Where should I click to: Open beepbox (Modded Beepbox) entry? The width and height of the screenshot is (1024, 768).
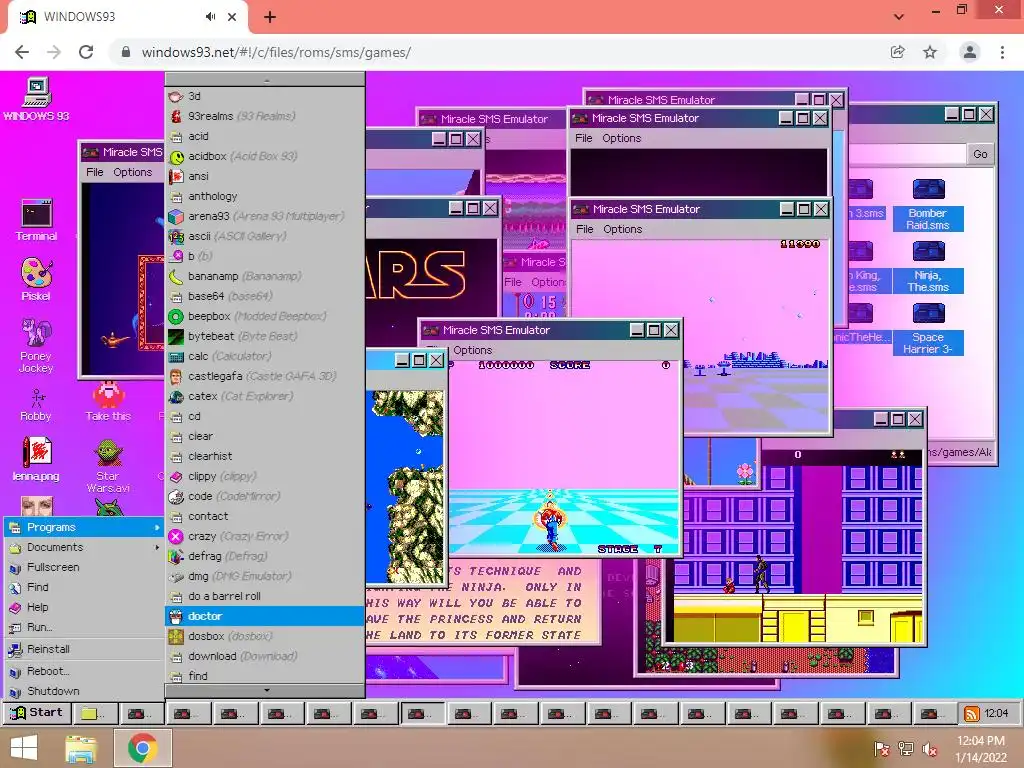click(x=264, y=316)
